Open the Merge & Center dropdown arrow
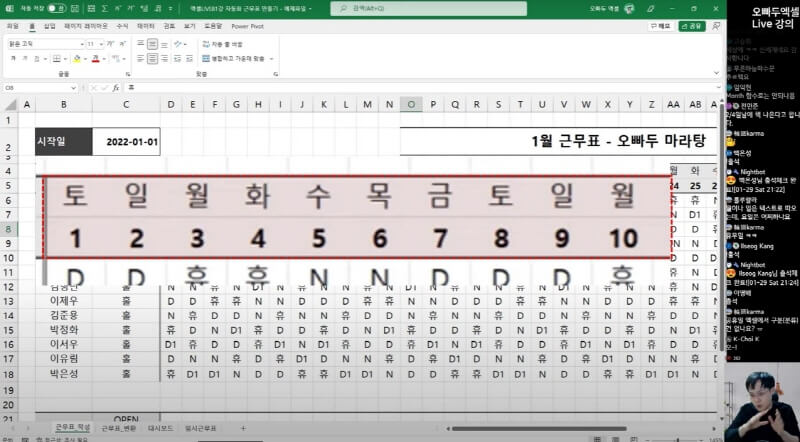Image resolution: width=800 pixels, height=442 pixels. click(271, 59)
